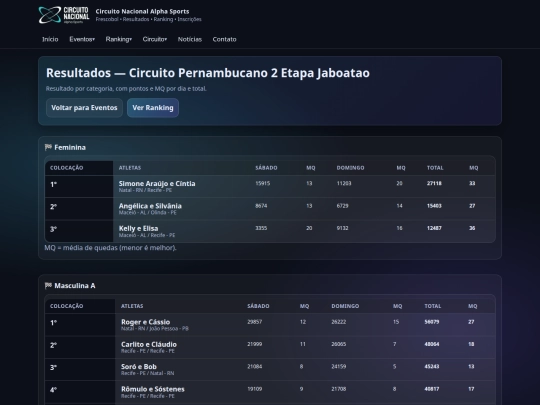This screenshot has width=540, height=405.
Task: Click the Total header in Feminina table
Action: [435, 168]
